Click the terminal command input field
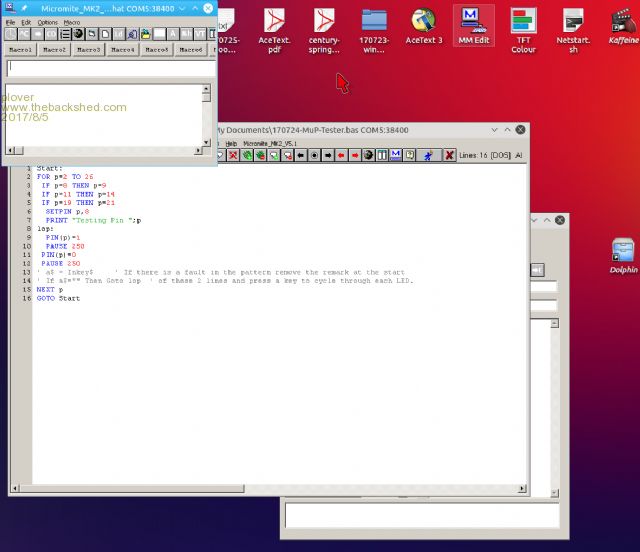Screen dimensions: 640x552 [108, 68]
